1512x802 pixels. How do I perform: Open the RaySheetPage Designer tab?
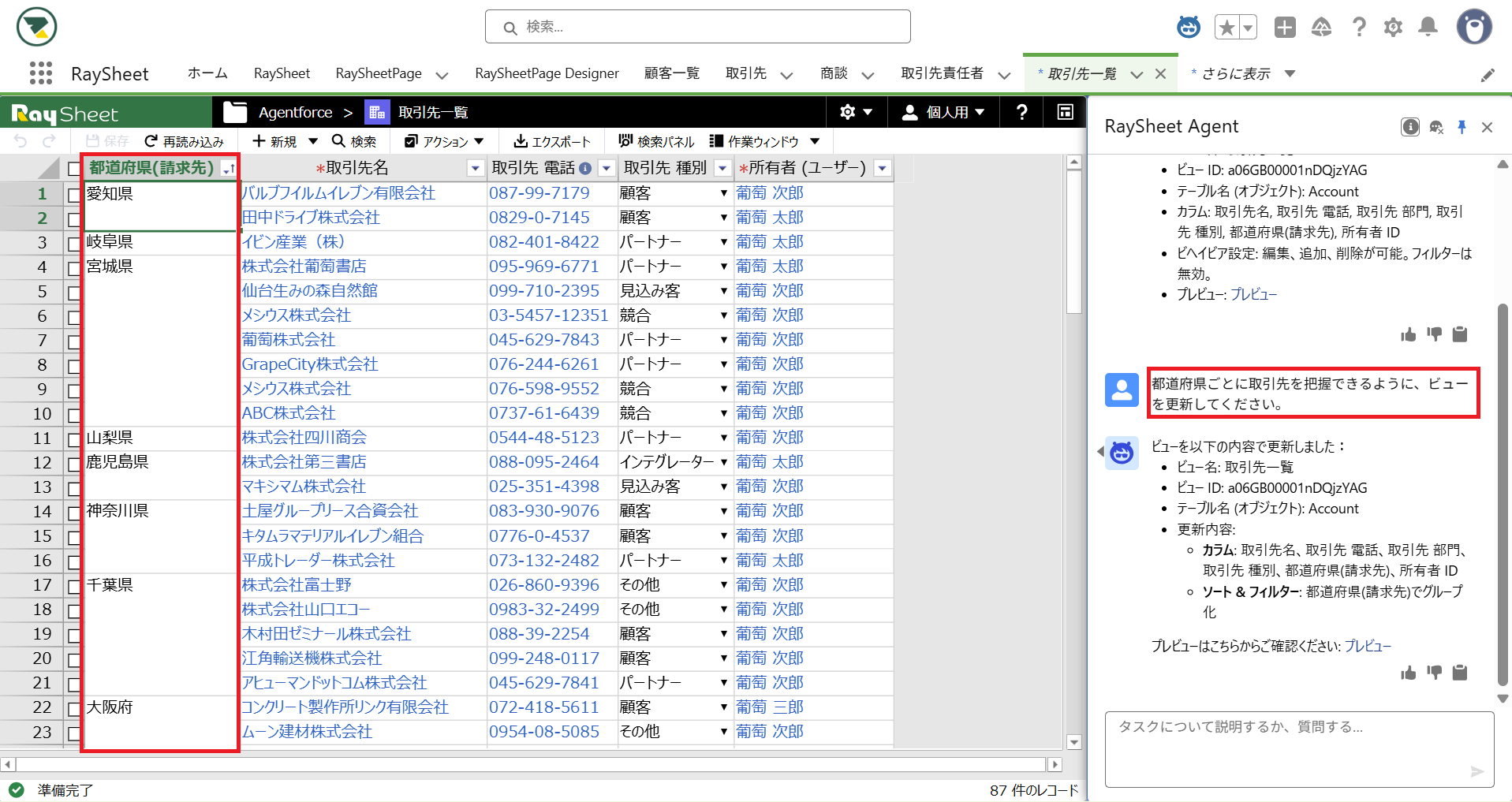[x=547, y=73]
